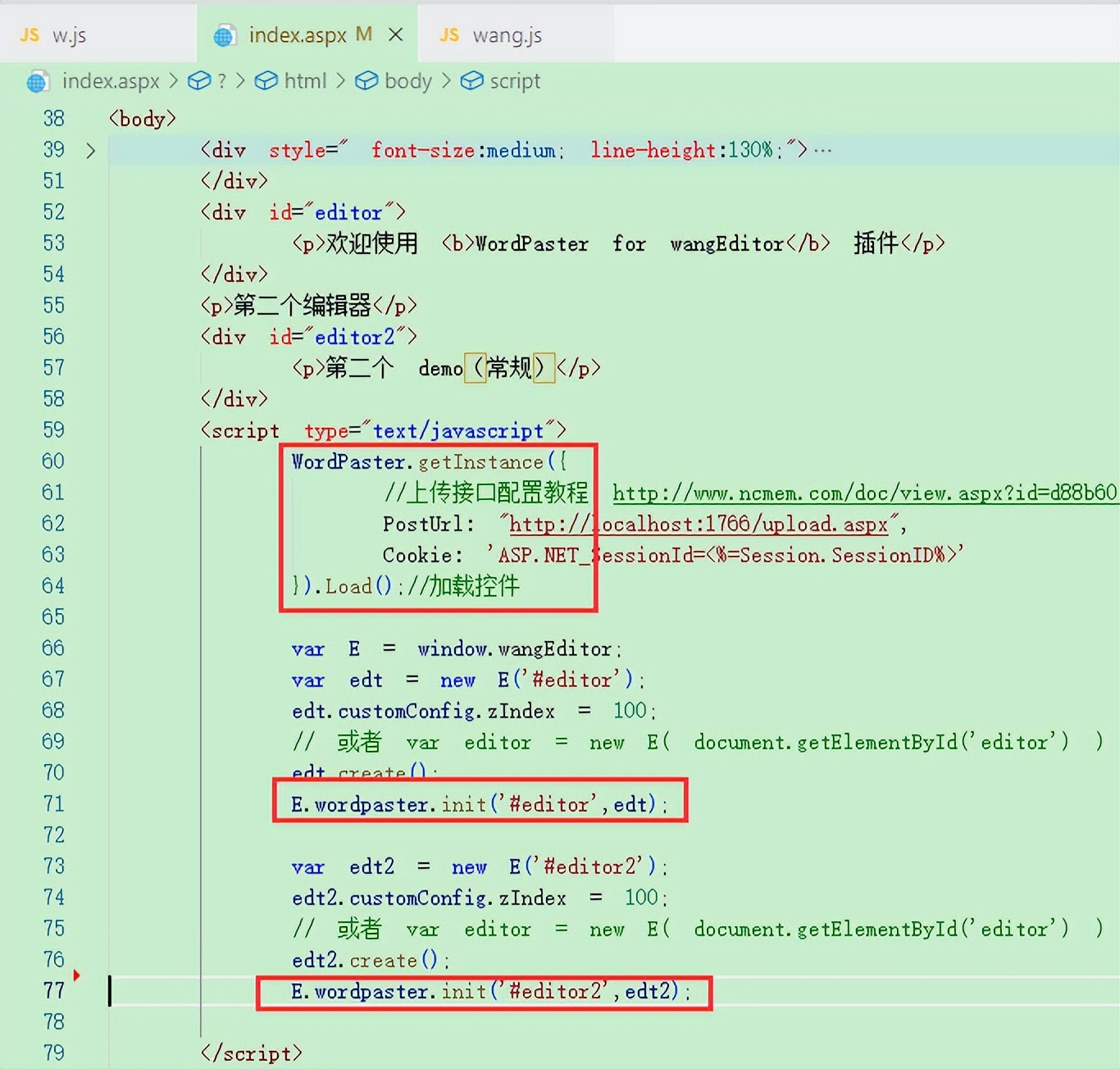Expand the folded code using the line 39 chevron
This screenshot has height=1069, width=1120.
pyautogui.click(x=92, y=151)
